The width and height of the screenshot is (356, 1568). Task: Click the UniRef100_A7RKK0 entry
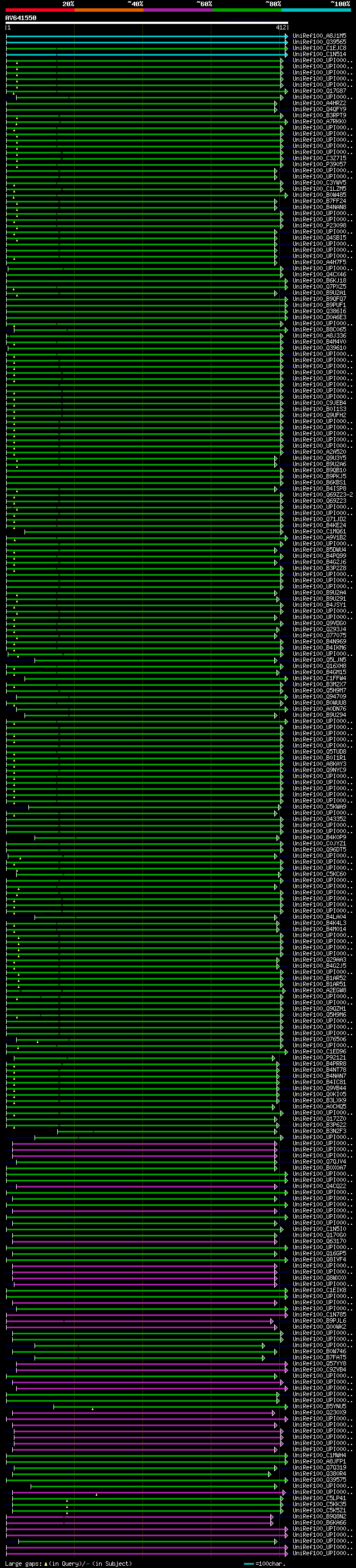point(319,122)
